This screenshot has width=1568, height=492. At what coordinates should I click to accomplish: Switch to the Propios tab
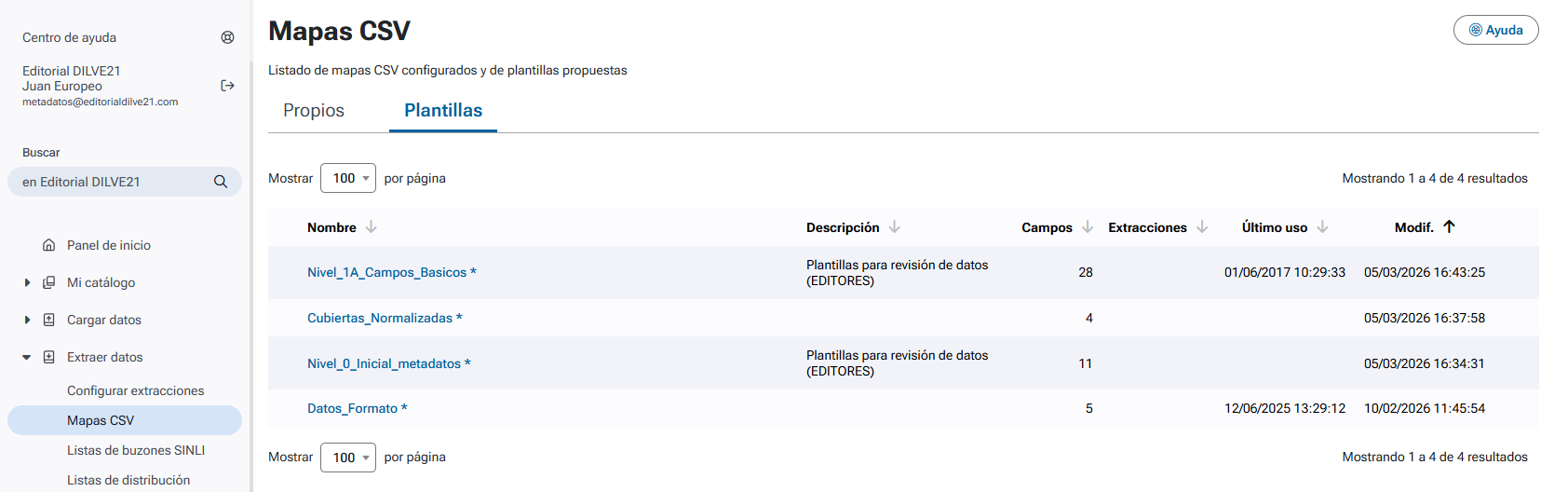[314, 110]
